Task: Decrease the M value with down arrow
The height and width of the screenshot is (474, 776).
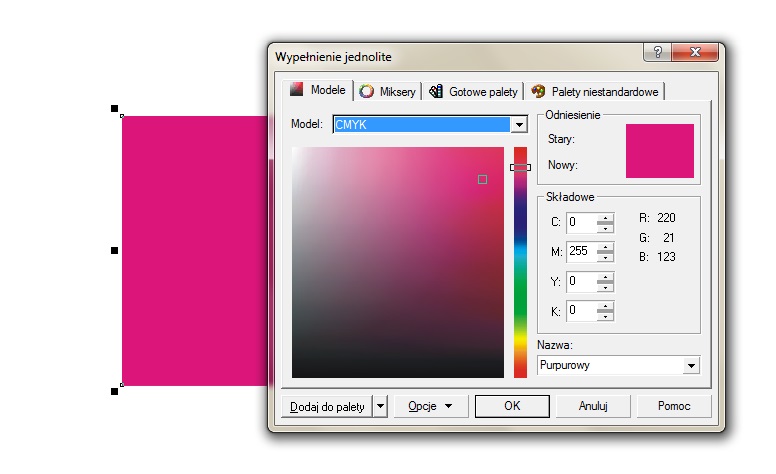Action: pos(605,257)
